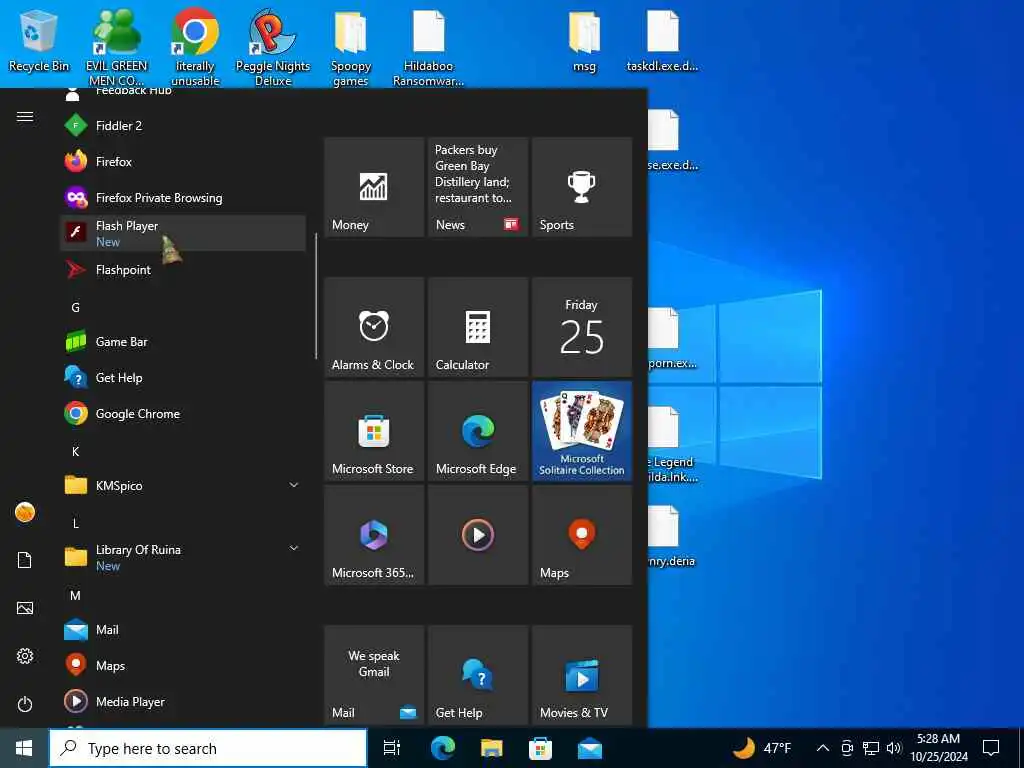
Task: Open Mail in the app list
Action: click(x=182, y=630)
